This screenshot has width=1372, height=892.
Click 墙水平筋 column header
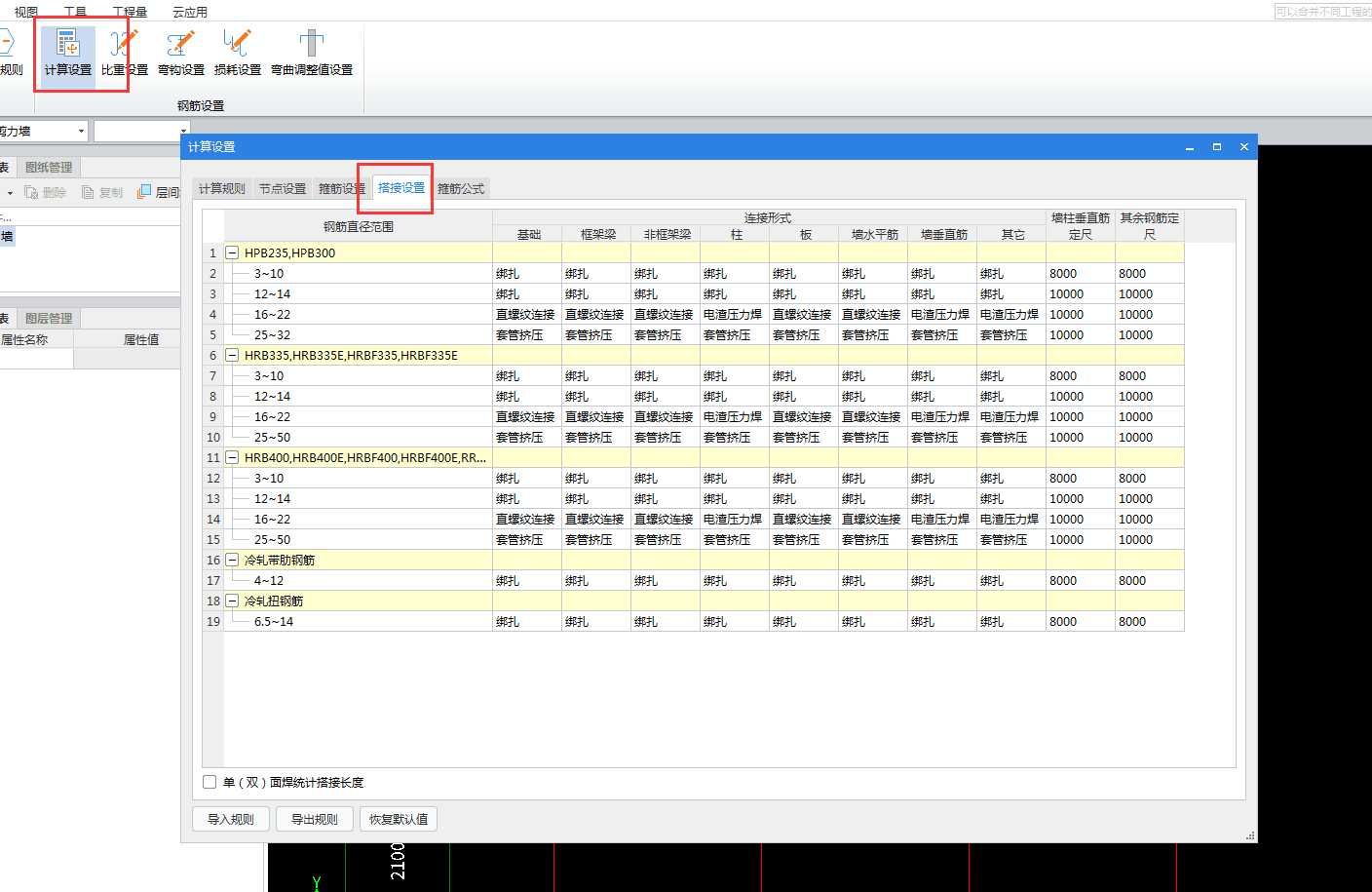pos(873,234)
